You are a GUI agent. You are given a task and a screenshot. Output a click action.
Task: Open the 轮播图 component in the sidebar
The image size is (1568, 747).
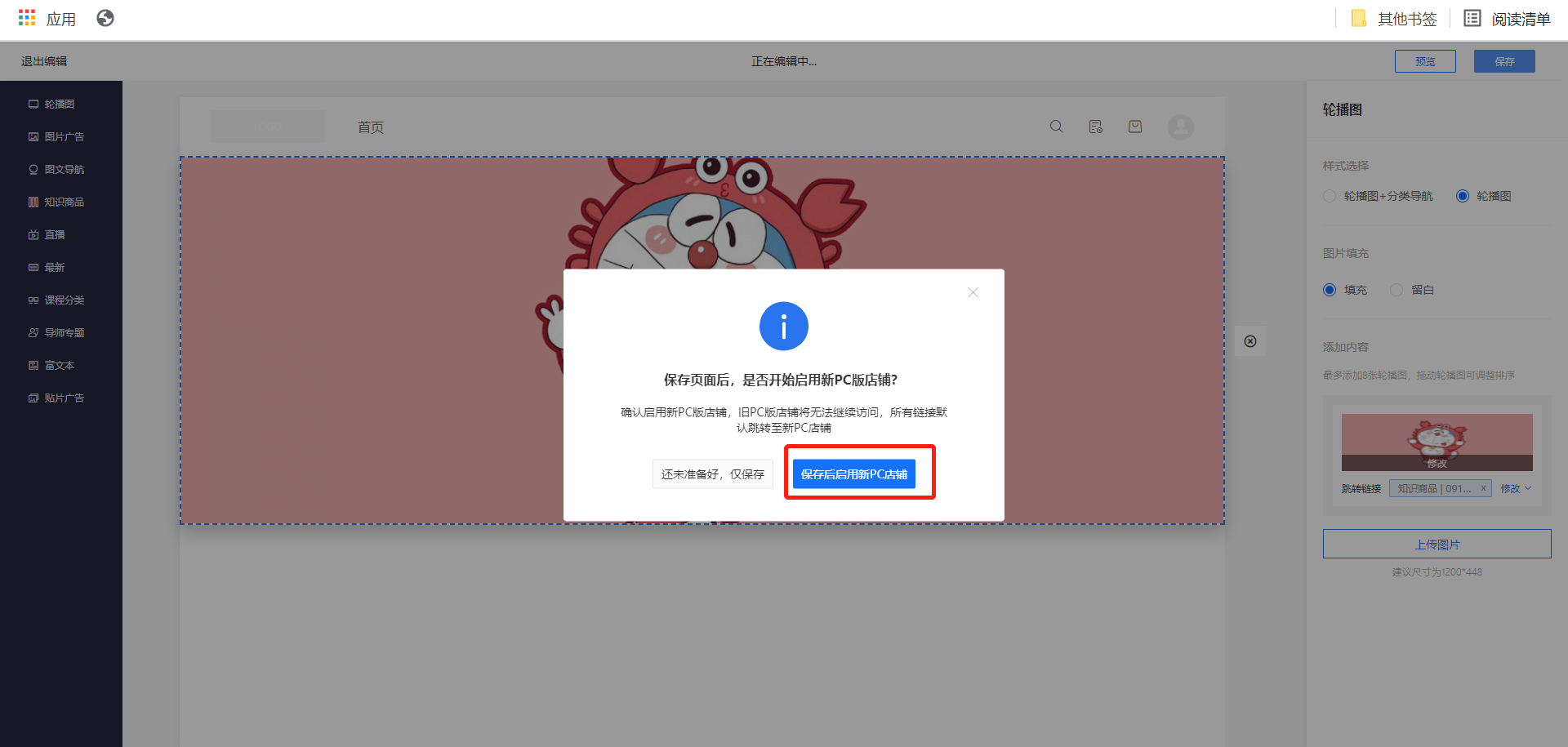(x=51, y=104)
